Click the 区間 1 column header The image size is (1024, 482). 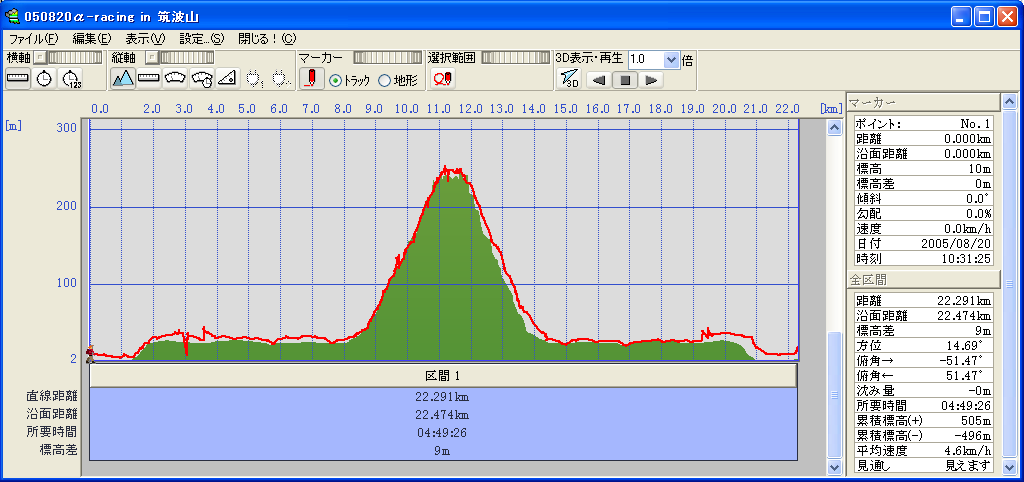click(442, 376)
